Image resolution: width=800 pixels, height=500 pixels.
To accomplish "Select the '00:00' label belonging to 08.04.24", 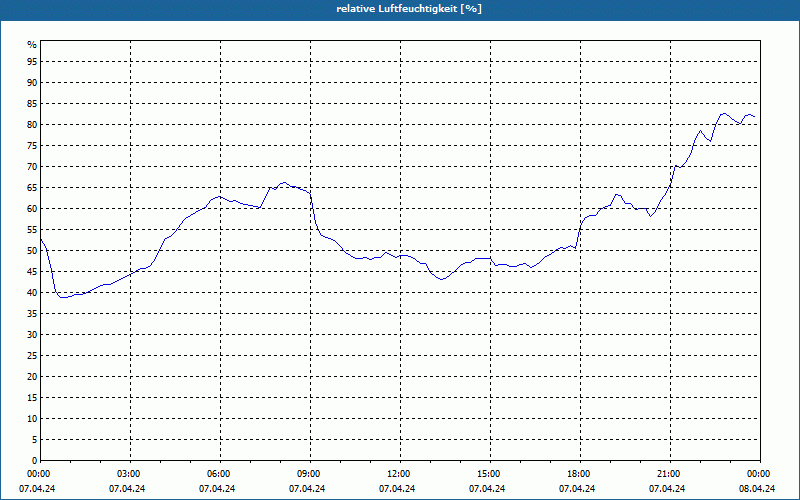I will click(x=760, y=474).
